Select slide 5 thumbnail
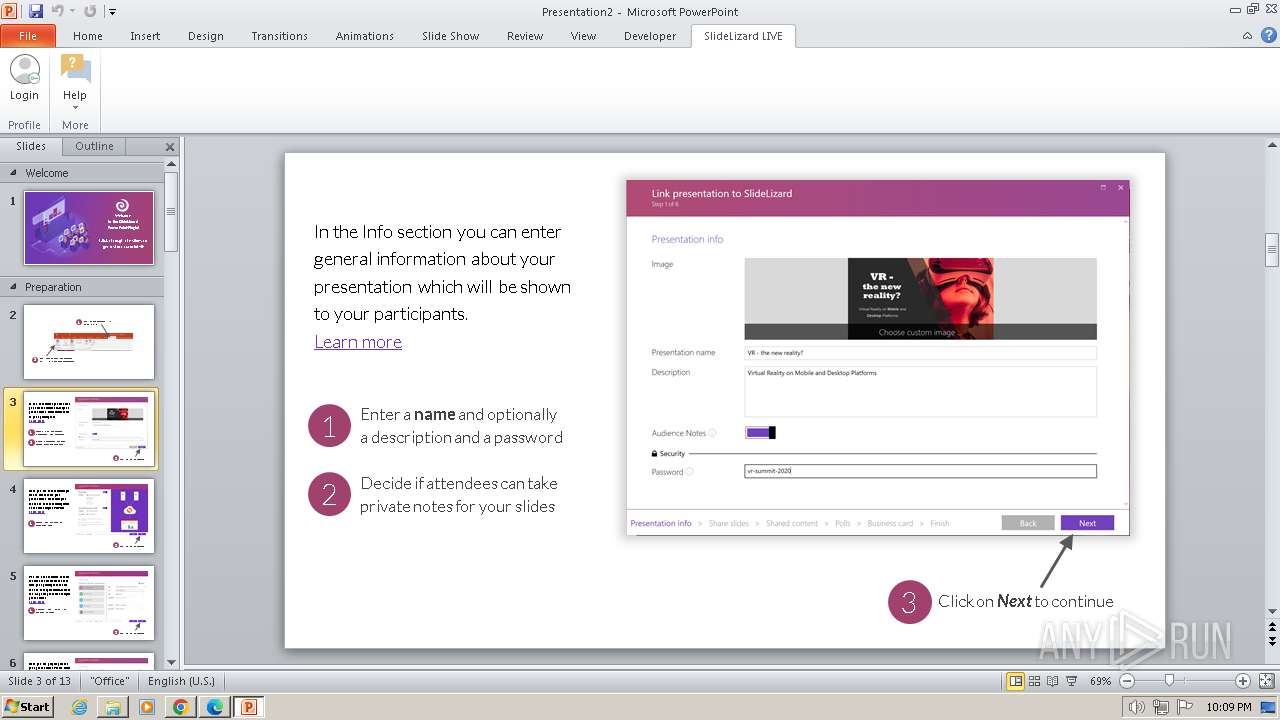1280x720 pixels. pyautogui.click(x=89, y=603)
